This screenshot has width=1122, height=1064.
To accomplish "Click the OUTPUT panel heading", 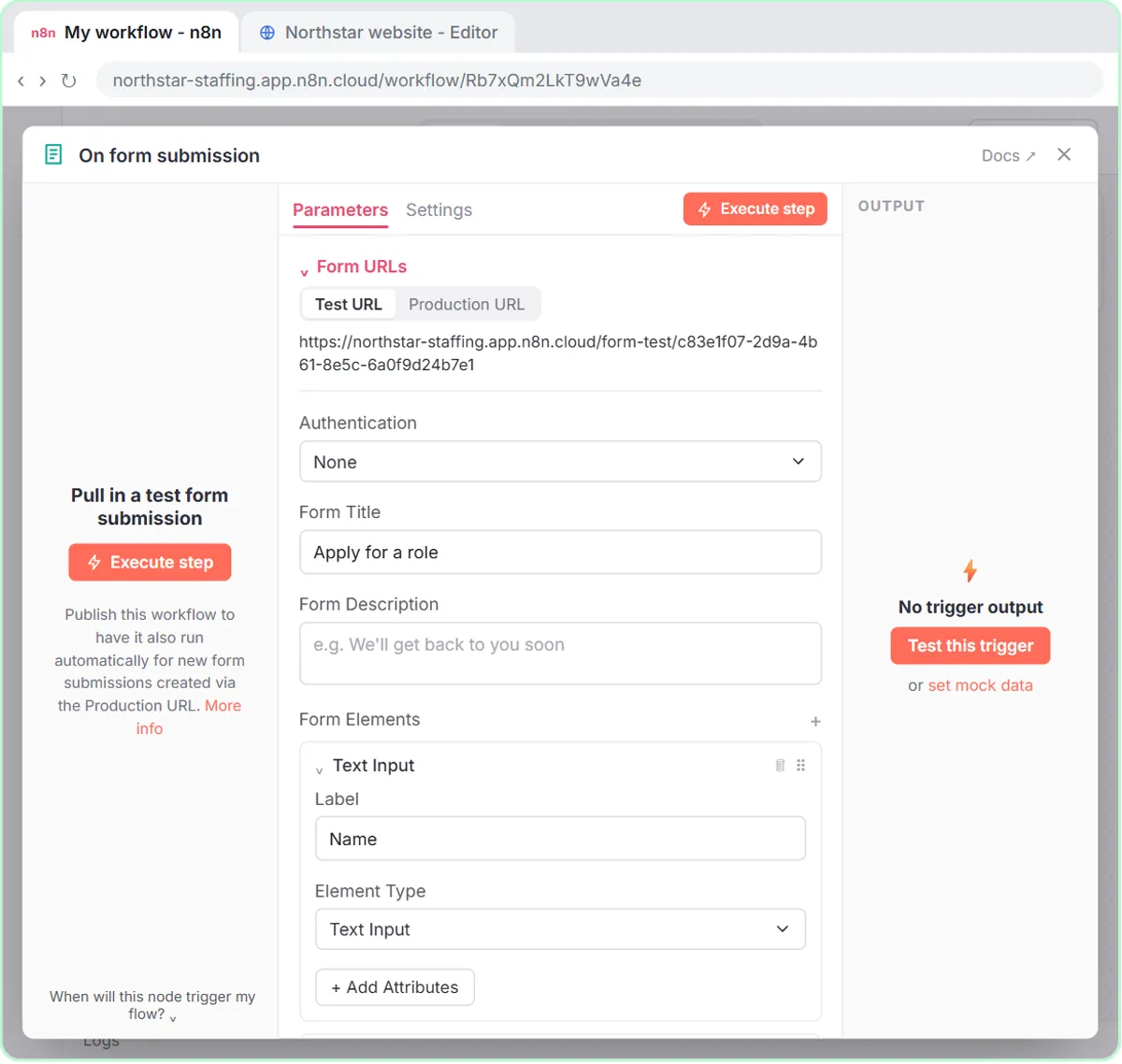I will coord(891,207).
